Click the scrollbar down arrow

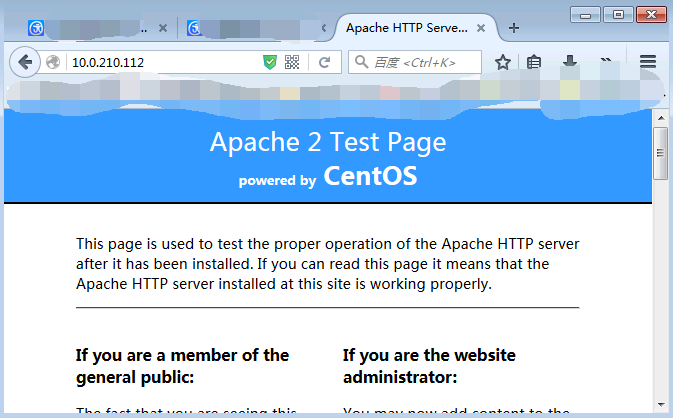(661, 405)
